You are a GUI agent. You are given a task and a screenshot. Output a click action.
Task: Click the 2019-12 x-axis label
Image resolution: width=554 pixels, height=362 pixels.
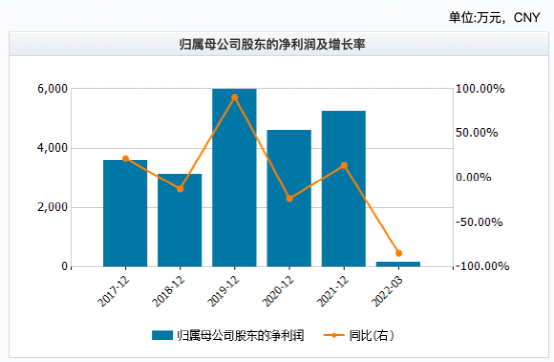point(223,292)
